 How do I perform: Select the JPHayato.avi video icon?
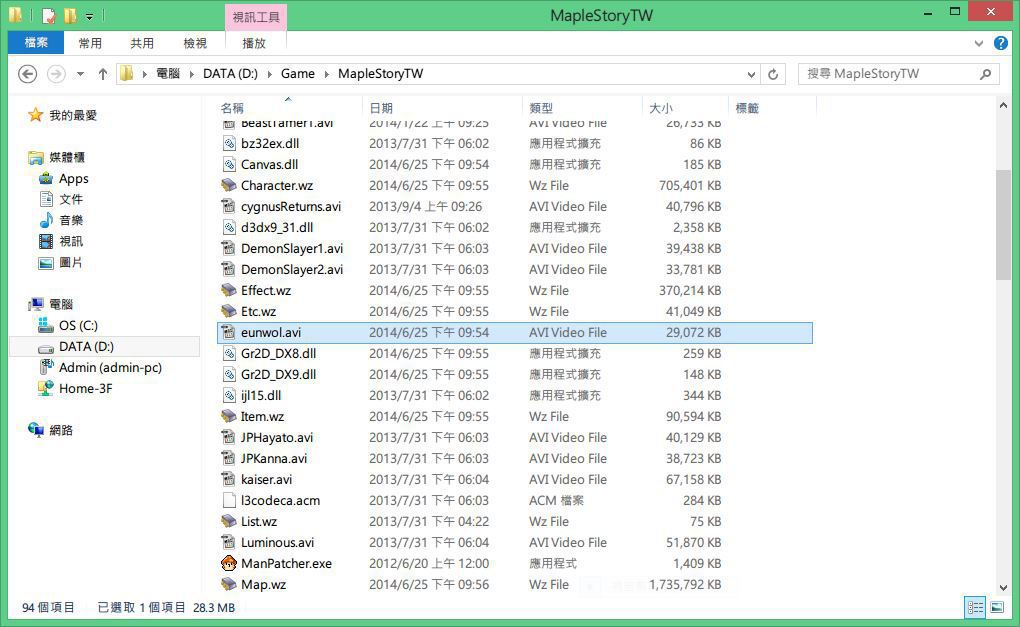click(229, 438)
